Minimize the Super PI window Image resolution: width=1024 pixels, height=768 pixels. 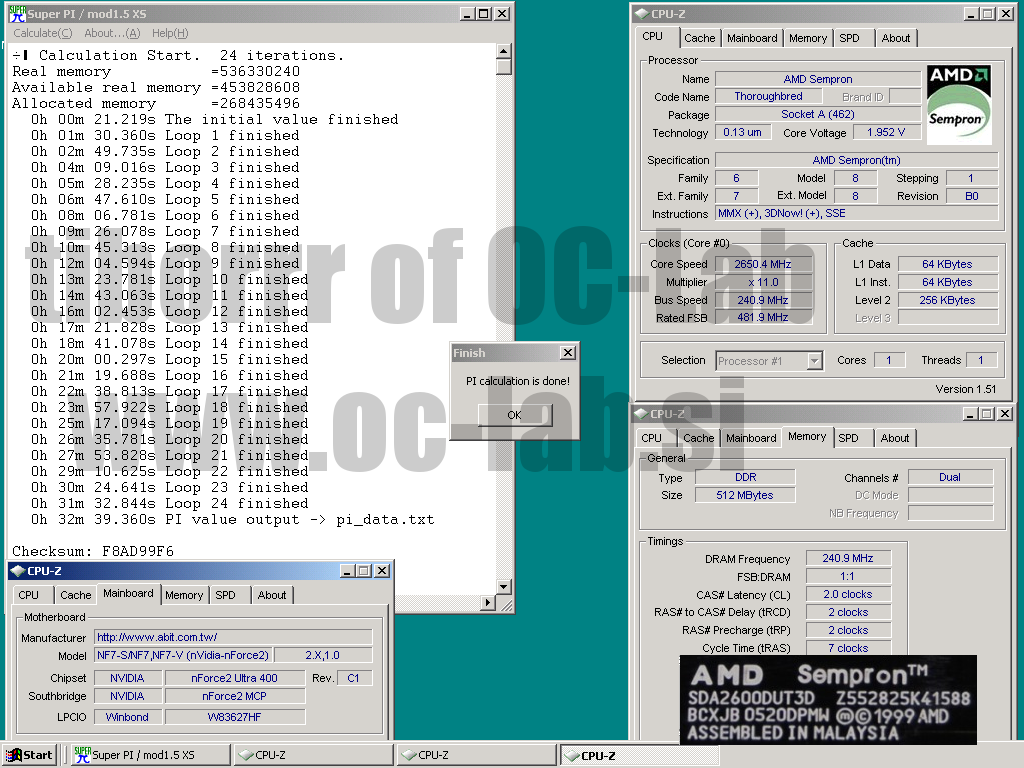pos(468,14)
